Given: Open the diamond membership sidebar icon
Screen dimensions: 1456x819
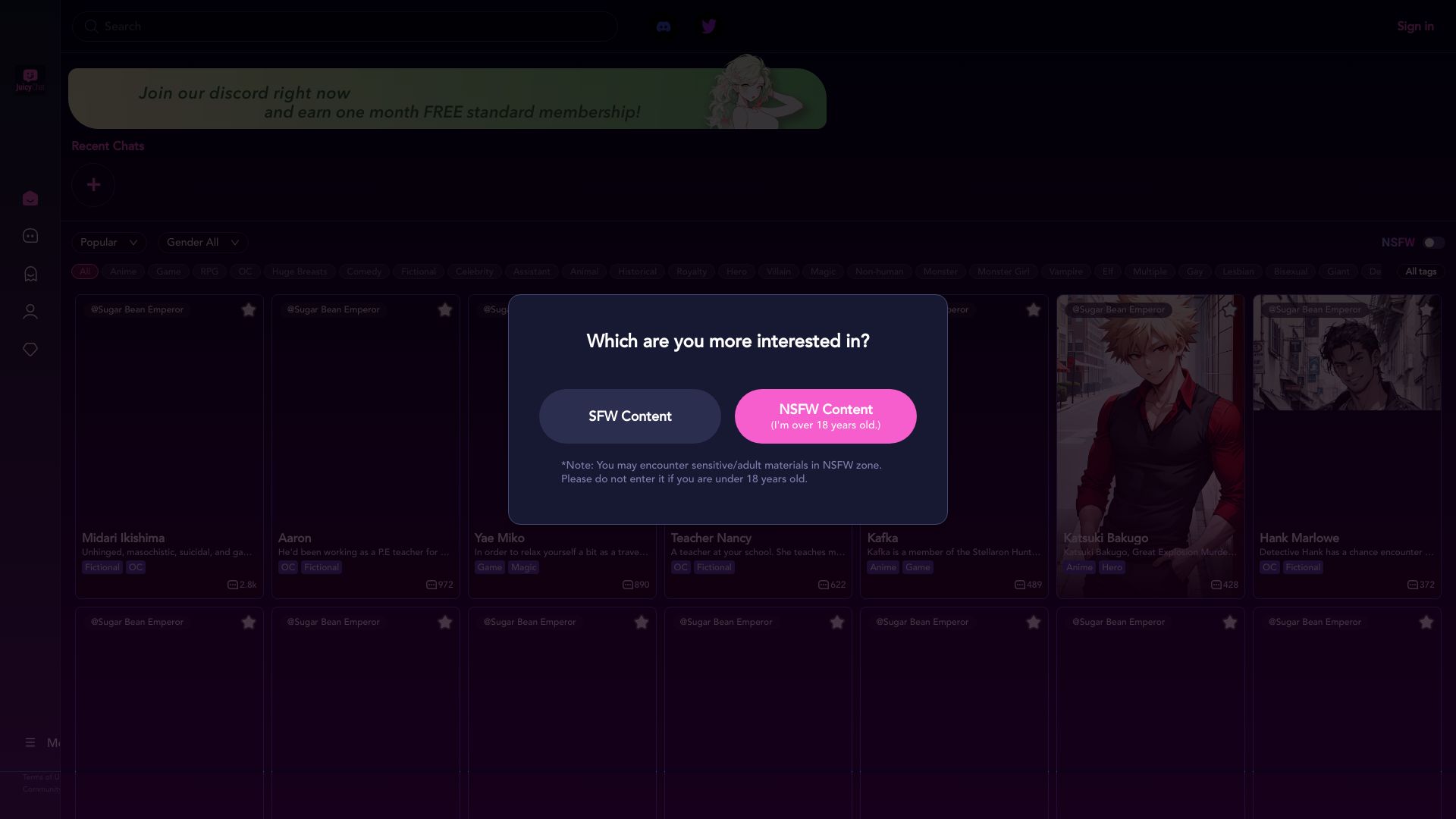Looking at the screenshot, I should [x=30, y=350].
